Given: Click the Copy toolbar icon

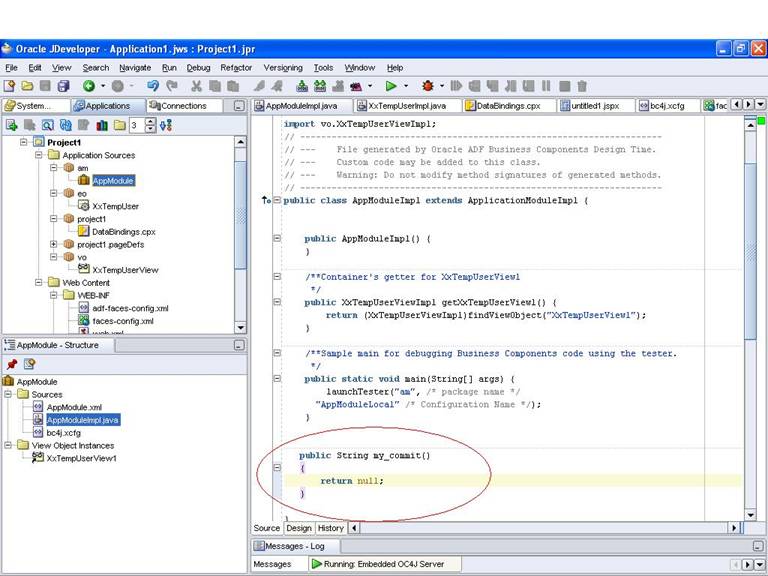Looking at the screenshot, I should [x=215, y=86].
